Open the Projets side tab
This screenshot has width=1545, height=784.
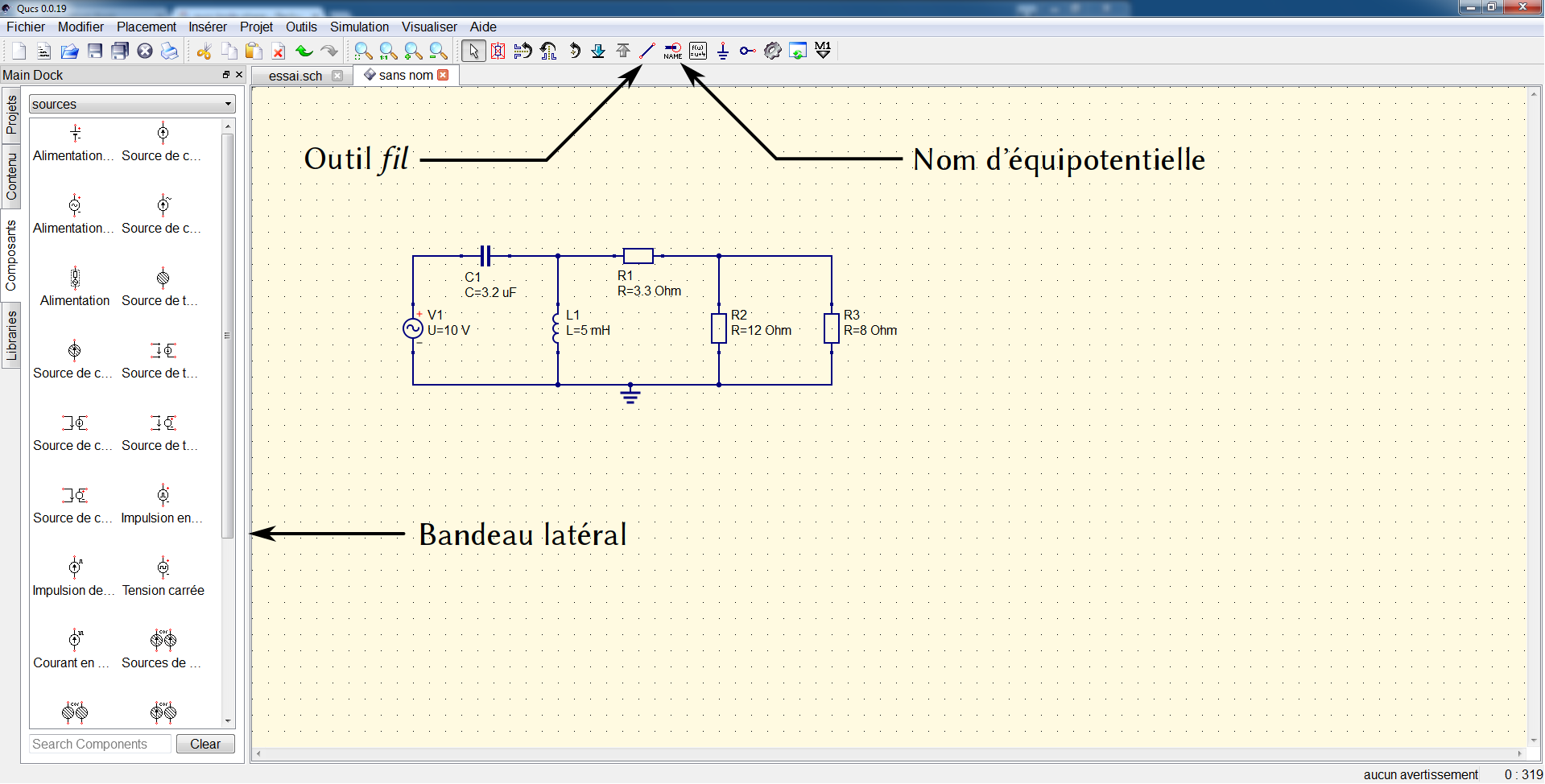coord(11,115)
